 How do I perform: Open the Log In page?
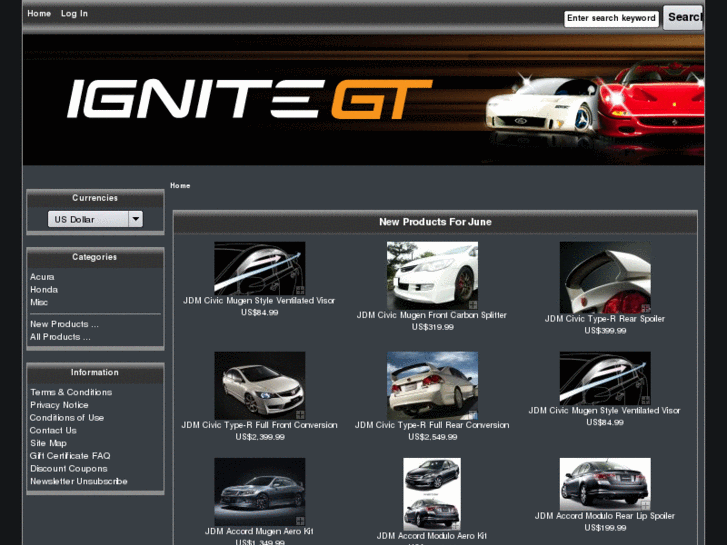(x=74, y=13)
